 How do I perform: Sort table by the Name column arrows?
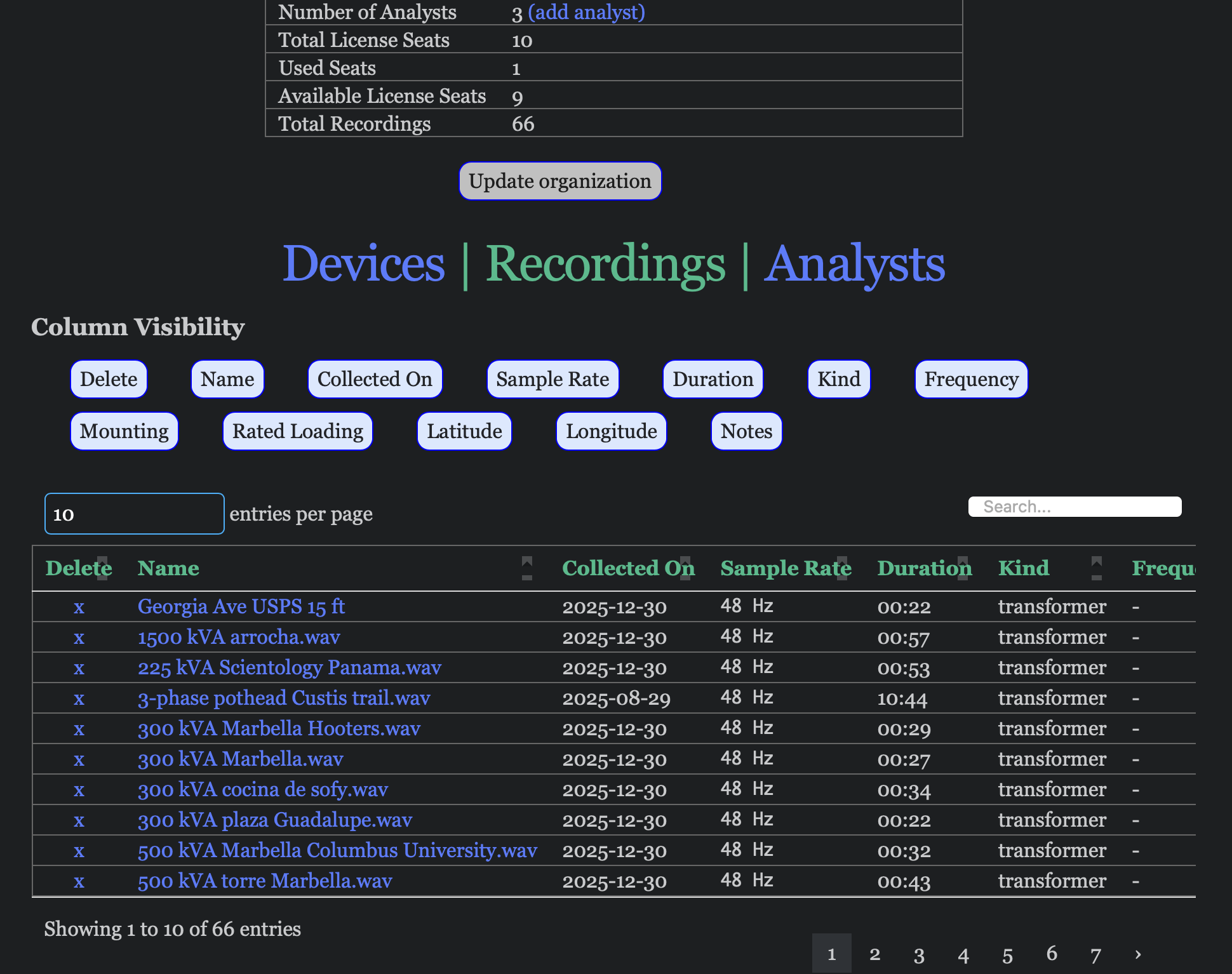[x=526, y=568]
